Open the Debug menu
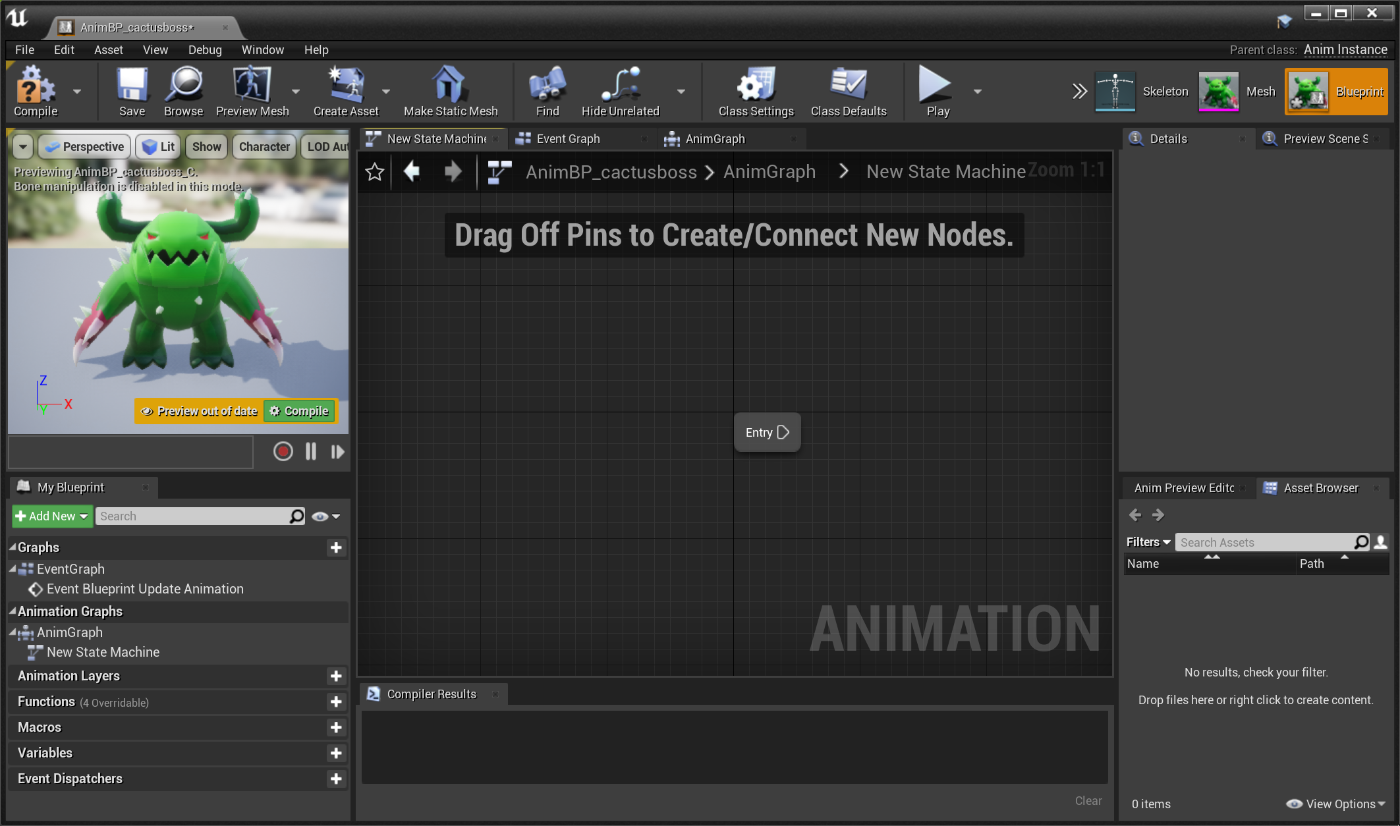This screenshot has width=1400, height=826. coord(205,50)
